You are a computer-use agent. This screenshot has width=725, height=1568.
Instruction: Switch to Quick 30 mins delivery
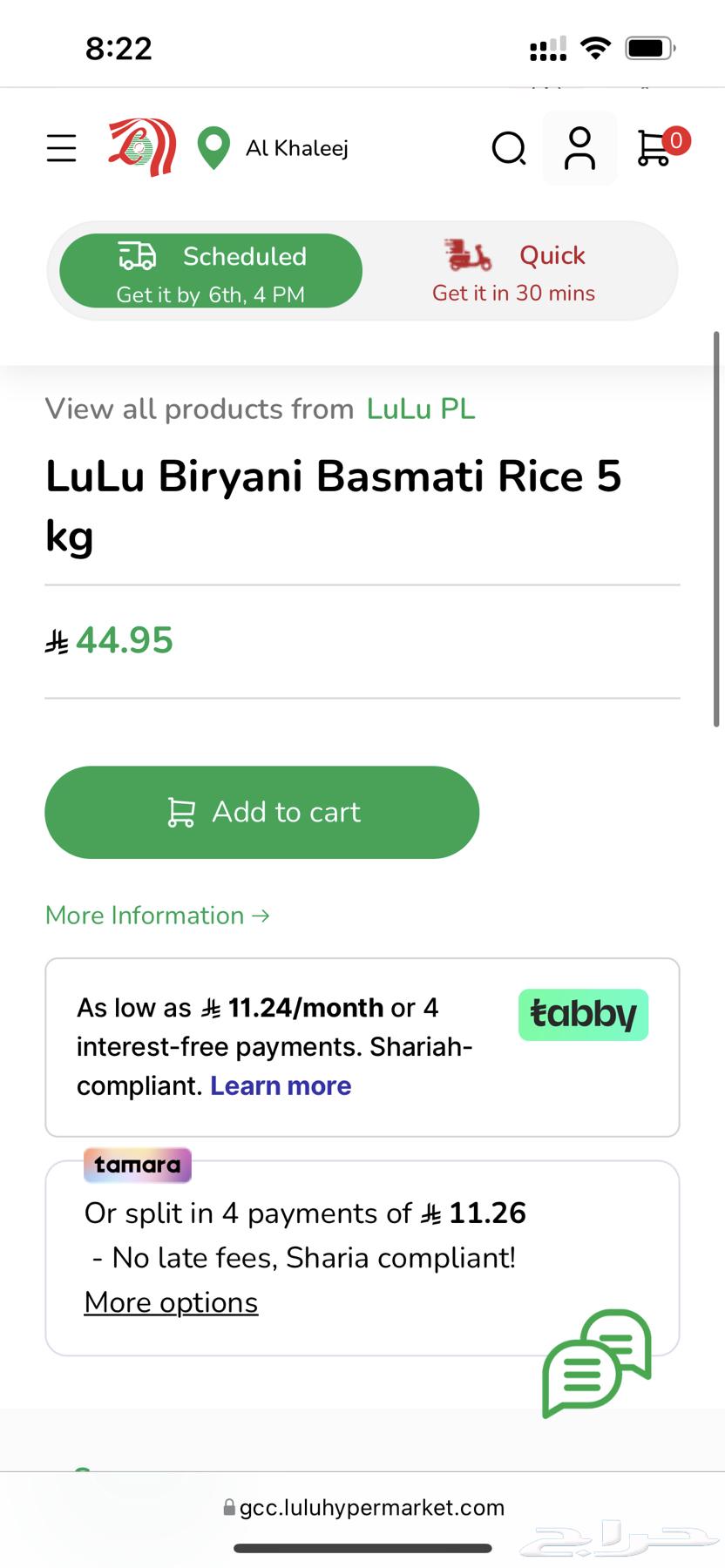[x=514, y=271]
